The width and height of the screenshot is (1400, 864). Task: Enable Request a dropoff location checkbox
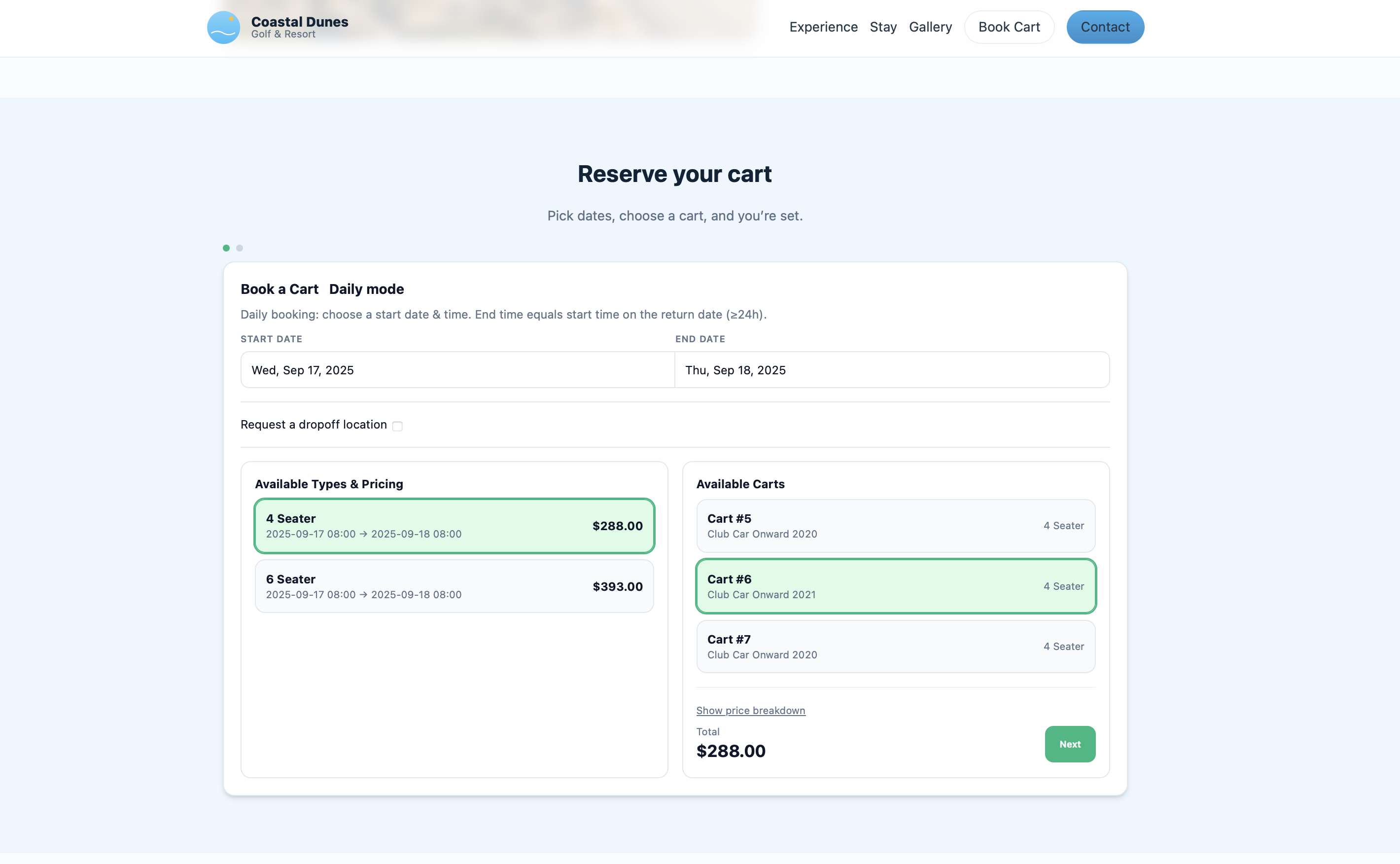click(x=397, y=426)
